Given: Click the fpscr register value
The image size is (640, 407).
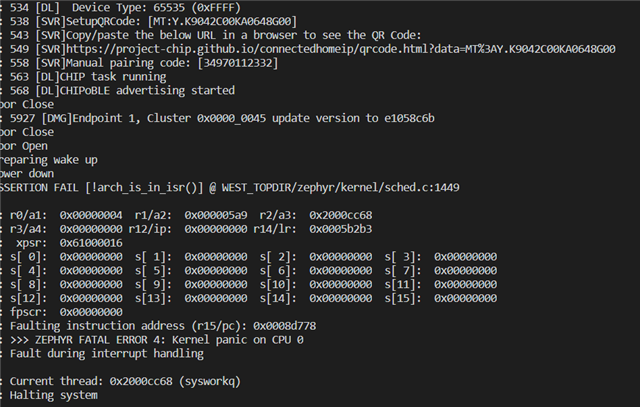Looking at the screenshot, I should pyautogui.click(x=91, y=312).
